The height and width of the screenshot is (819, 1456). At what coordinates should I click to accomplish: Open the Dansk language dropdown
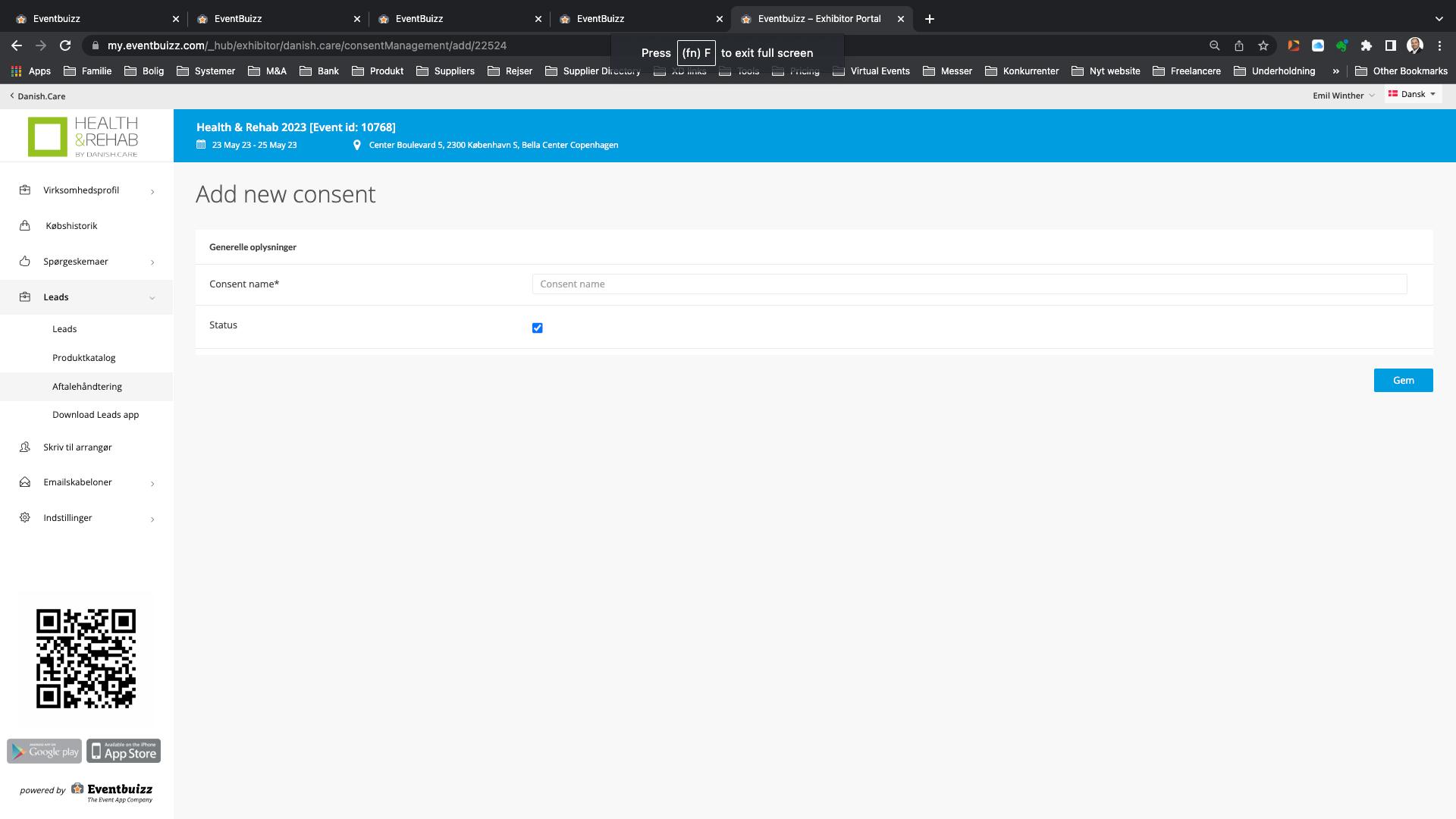(1412, 94)
